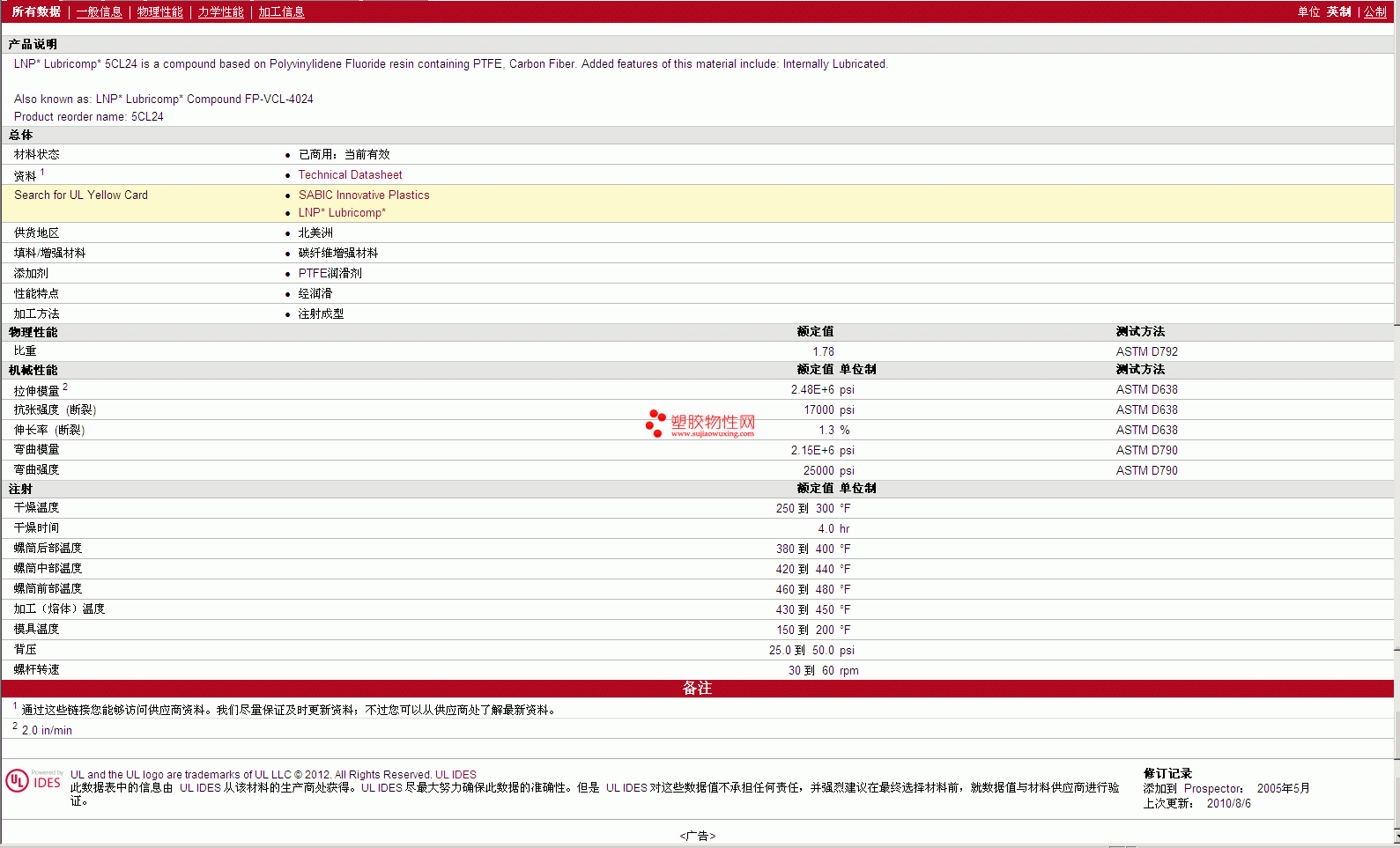
Task: Click the 干燥温度 row label
Action: tap(37, 508)
